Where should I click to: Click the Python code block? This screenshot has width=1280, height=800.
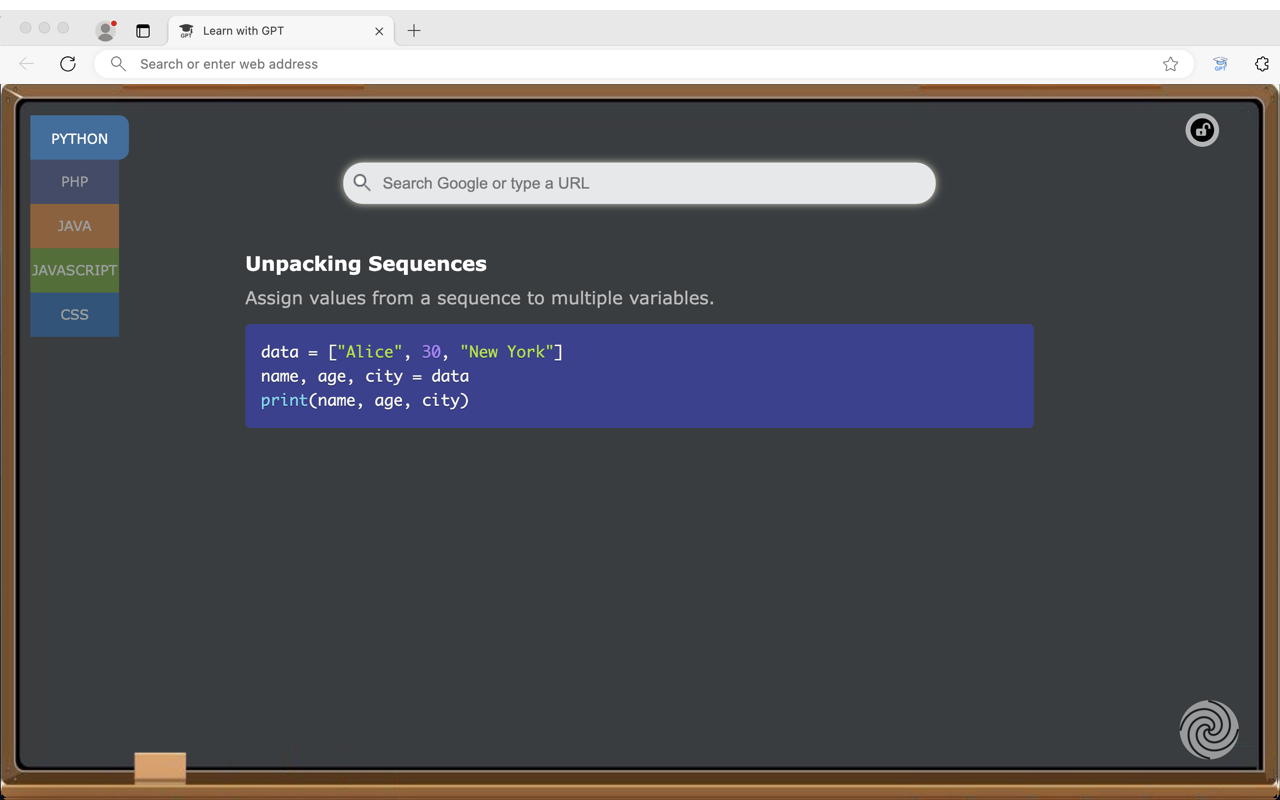coord(639,376)
